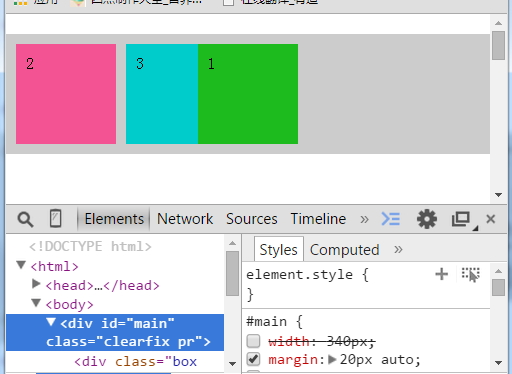Screen dimensions: 512x374
Task: Click the Styles pane scrollbar up arrow
Action: tap(498, 271)
